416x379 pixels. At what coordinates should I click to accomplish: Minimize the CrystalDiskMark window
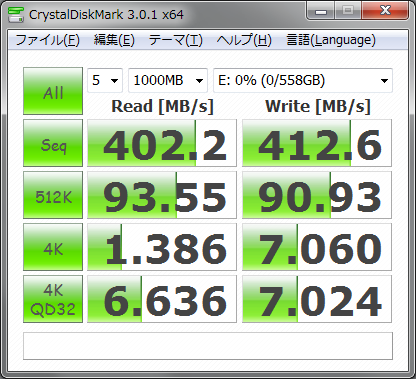click(320, 11)
